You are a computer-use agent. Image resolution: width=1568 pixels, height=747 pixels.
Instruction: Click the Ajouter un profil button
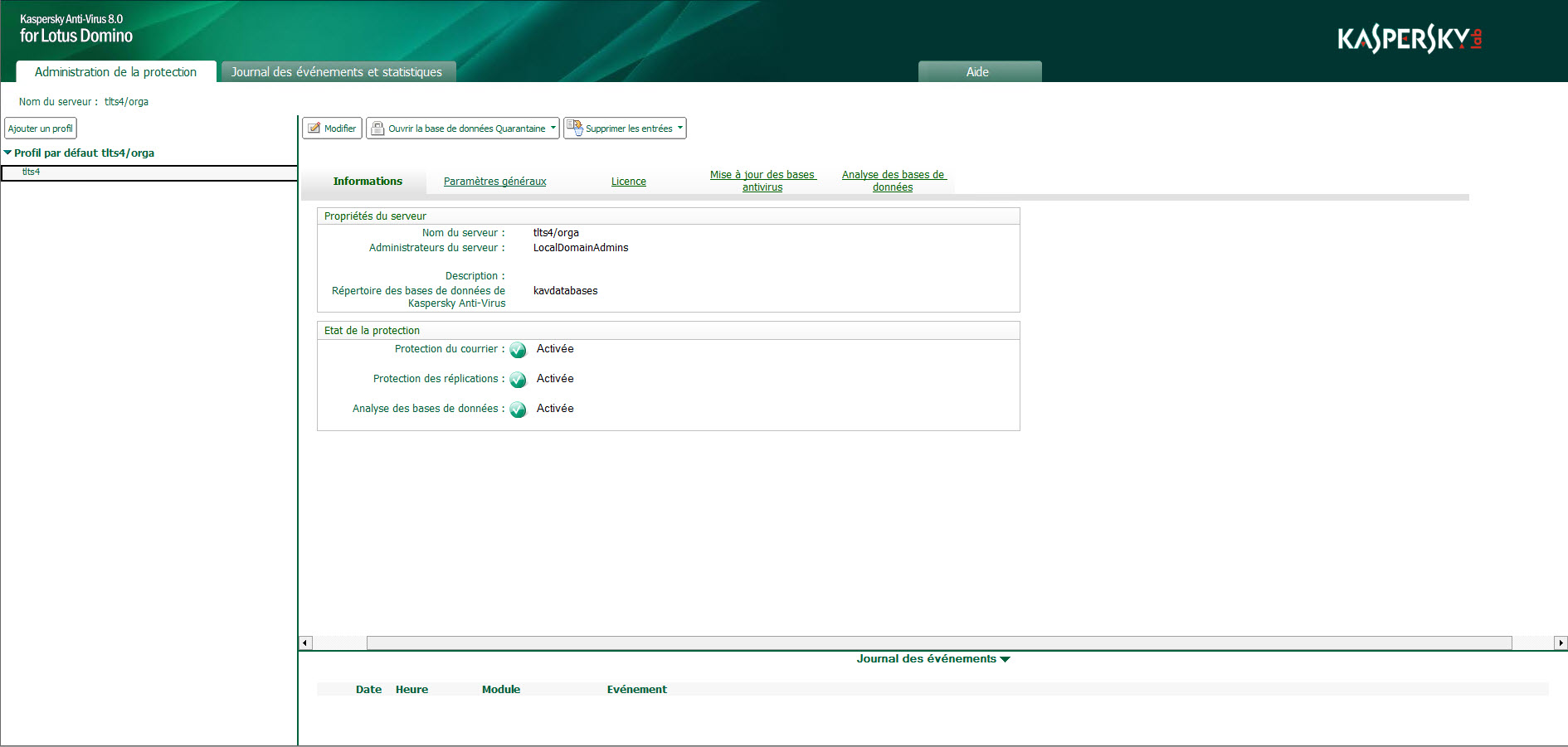[x=41, y=128]
